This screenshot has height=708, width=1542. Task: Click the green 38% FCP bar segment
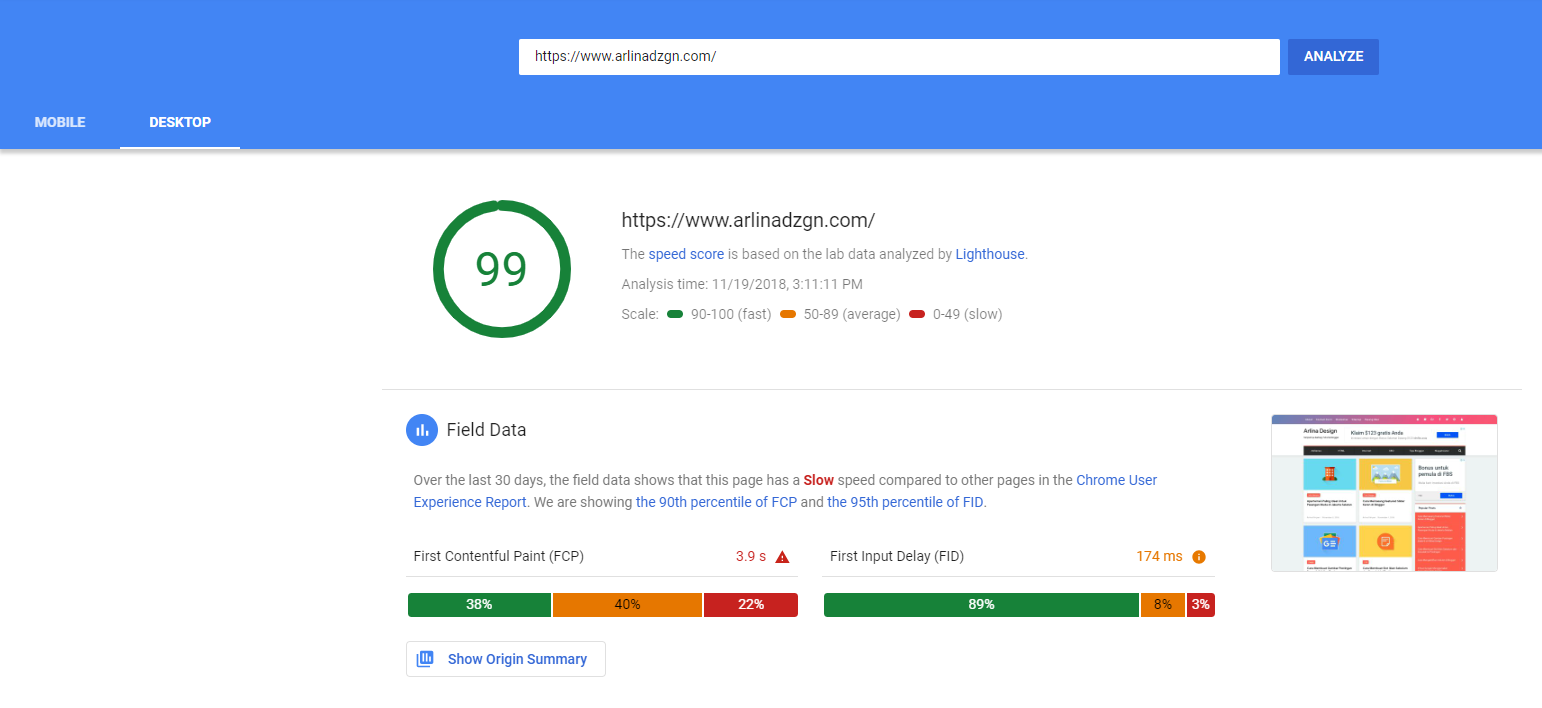pyautogui.click(x=479, y=605)
